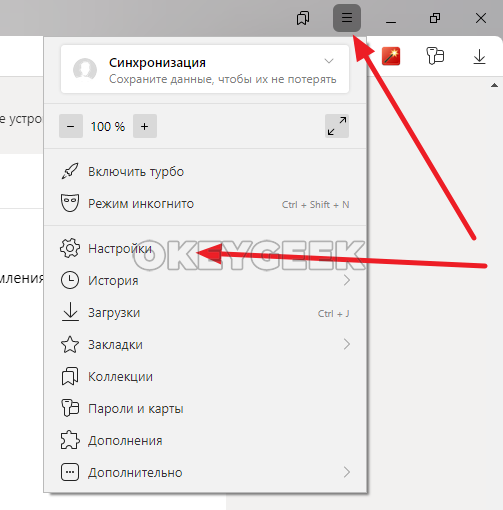Open downloads arrow icon in toolbar
Screen dimensions: 503x510
(x=479, y=56)
